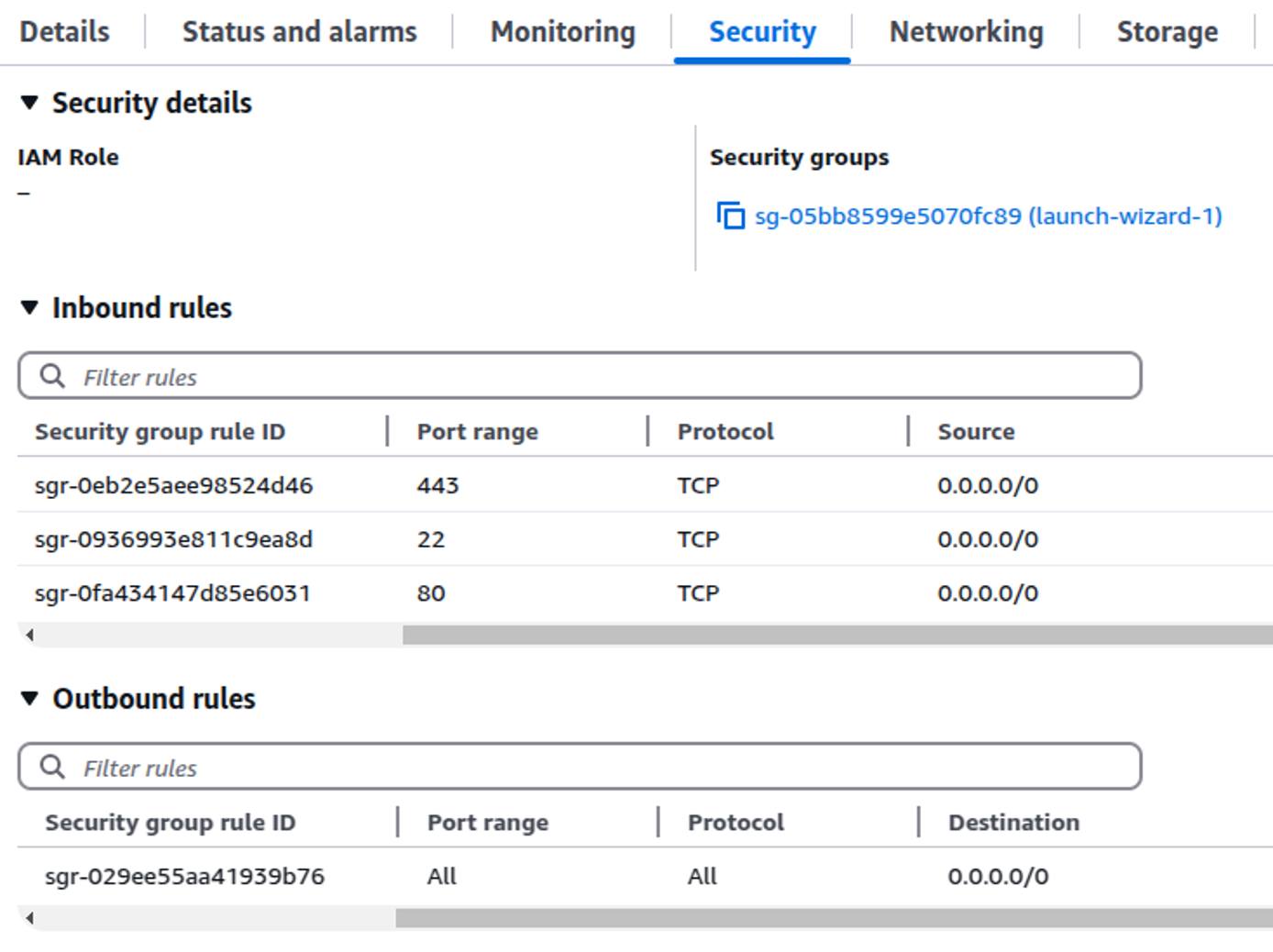
Task: Open the Monitoring tab
Action: (562, 31)
